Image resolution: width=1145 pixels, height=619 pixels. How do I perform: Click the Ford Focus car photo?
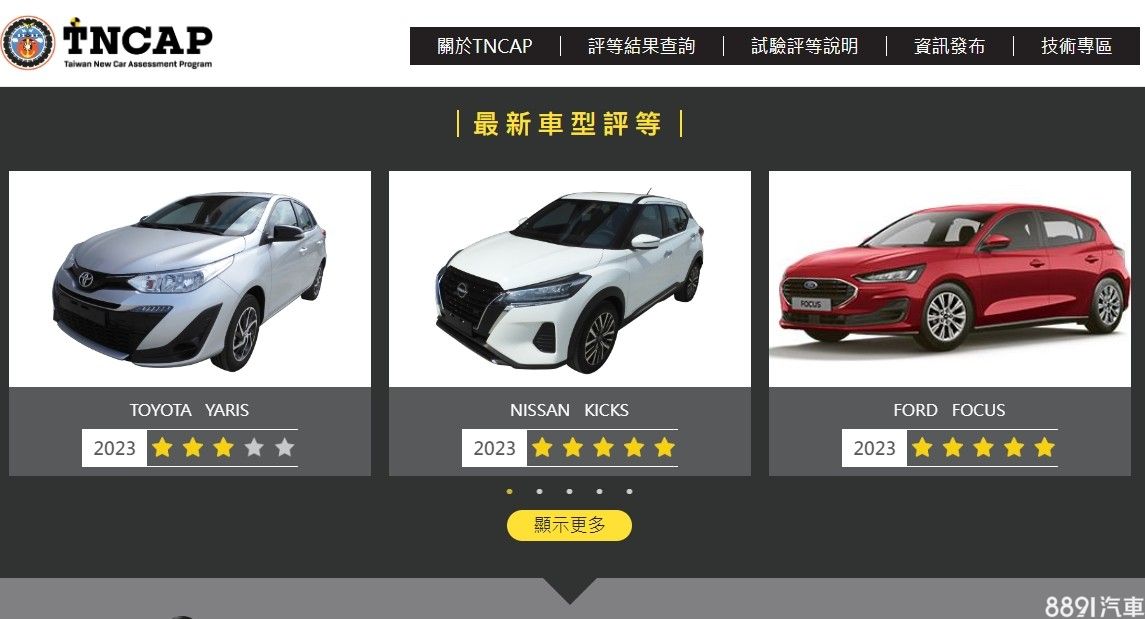949,279
